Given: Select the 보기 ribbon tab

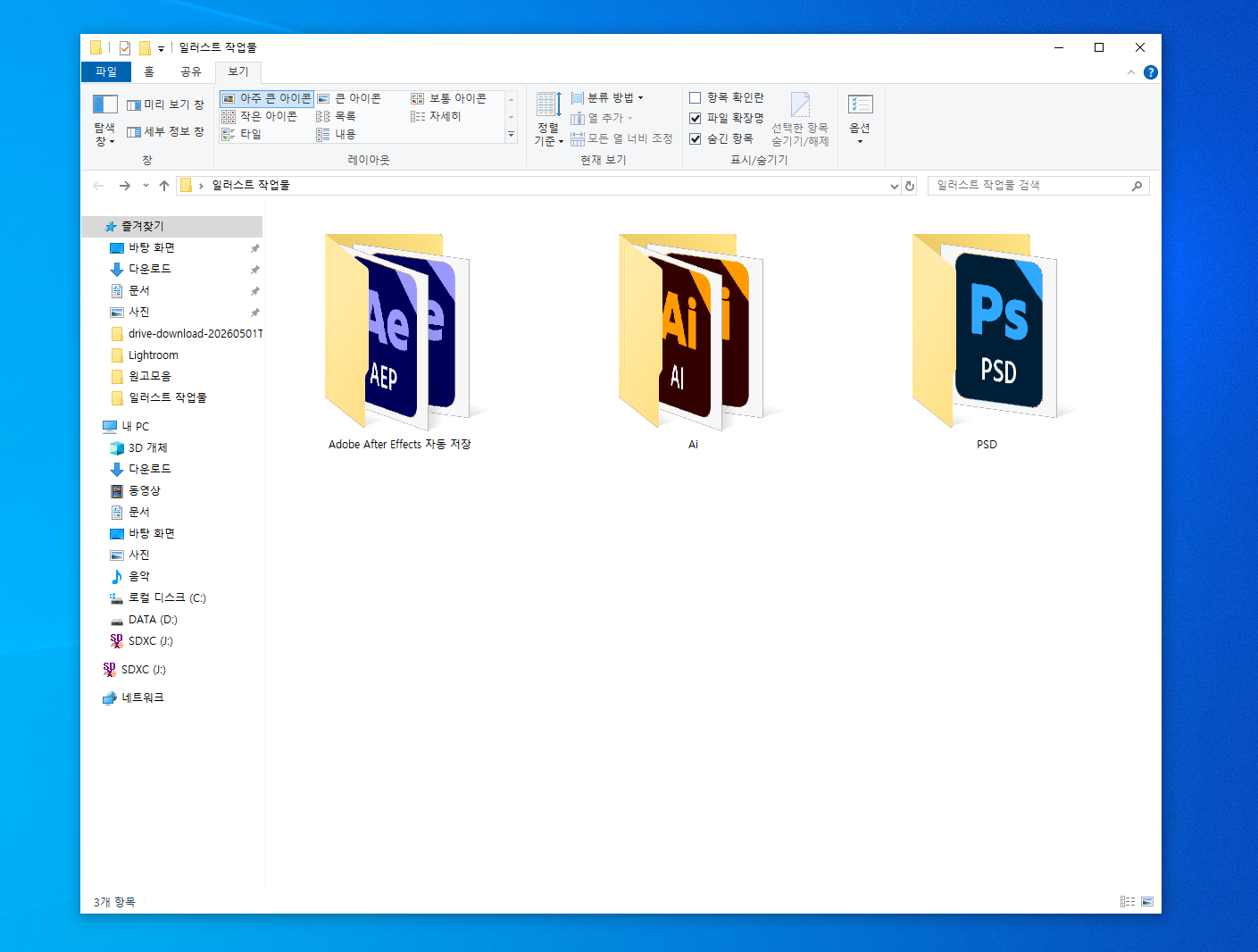Looking at the screenshot, I should point(238,71).
